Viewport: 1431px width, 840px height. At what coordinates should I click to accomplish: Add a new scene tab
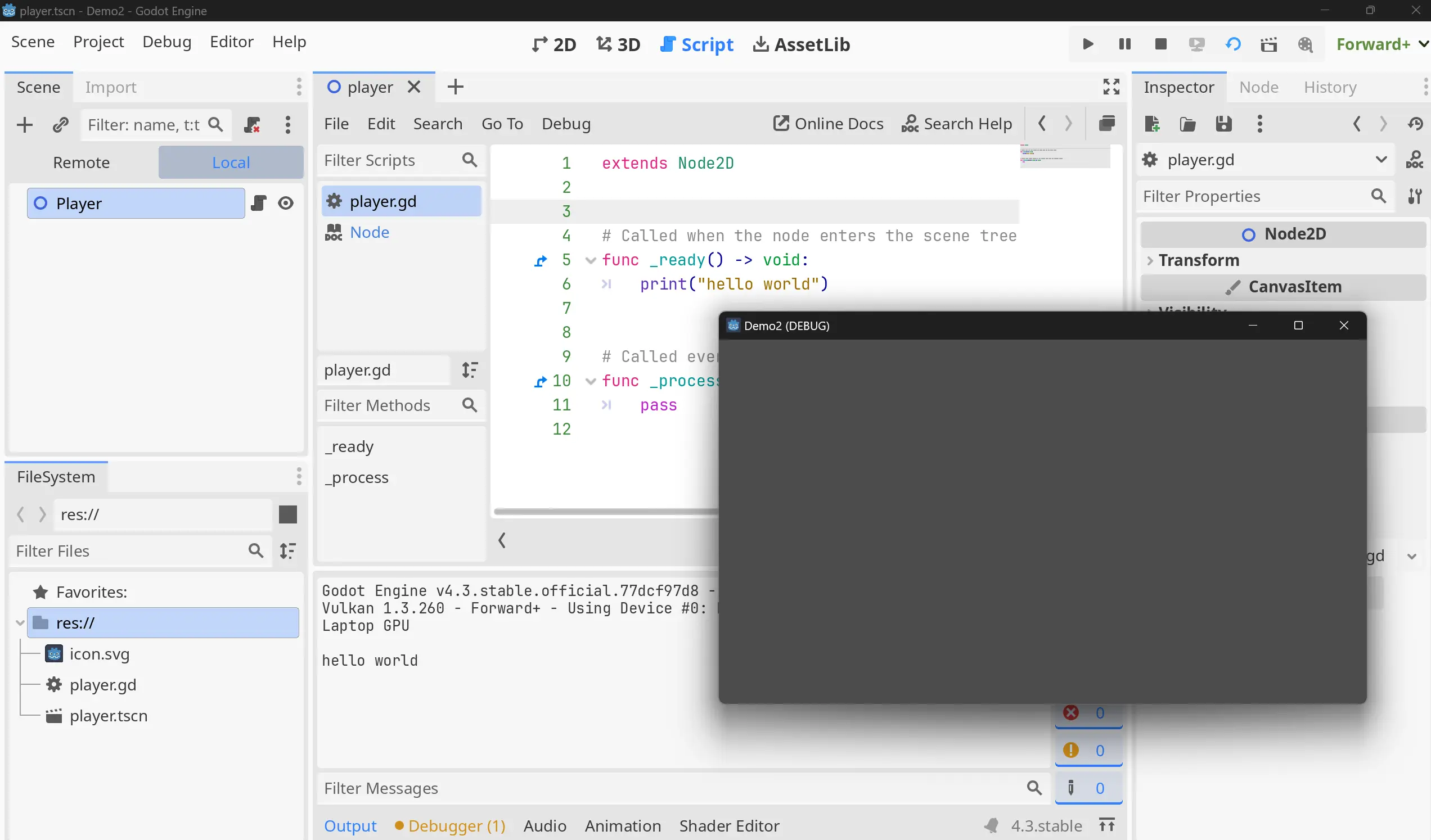tap(456, 87)
